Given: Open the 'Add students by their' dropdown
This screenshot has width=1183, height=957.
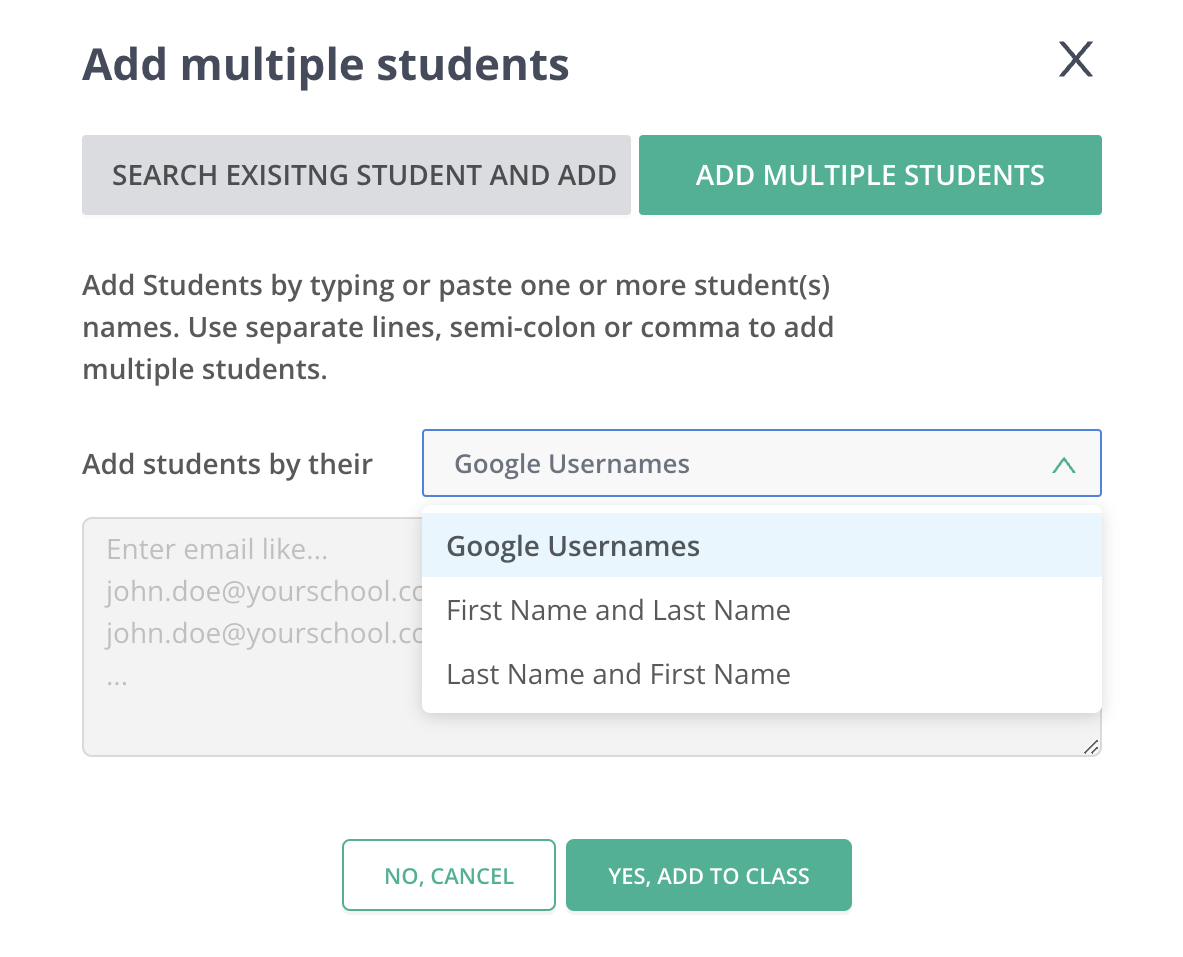Looking at the screenshot, I should click(762, 463).
